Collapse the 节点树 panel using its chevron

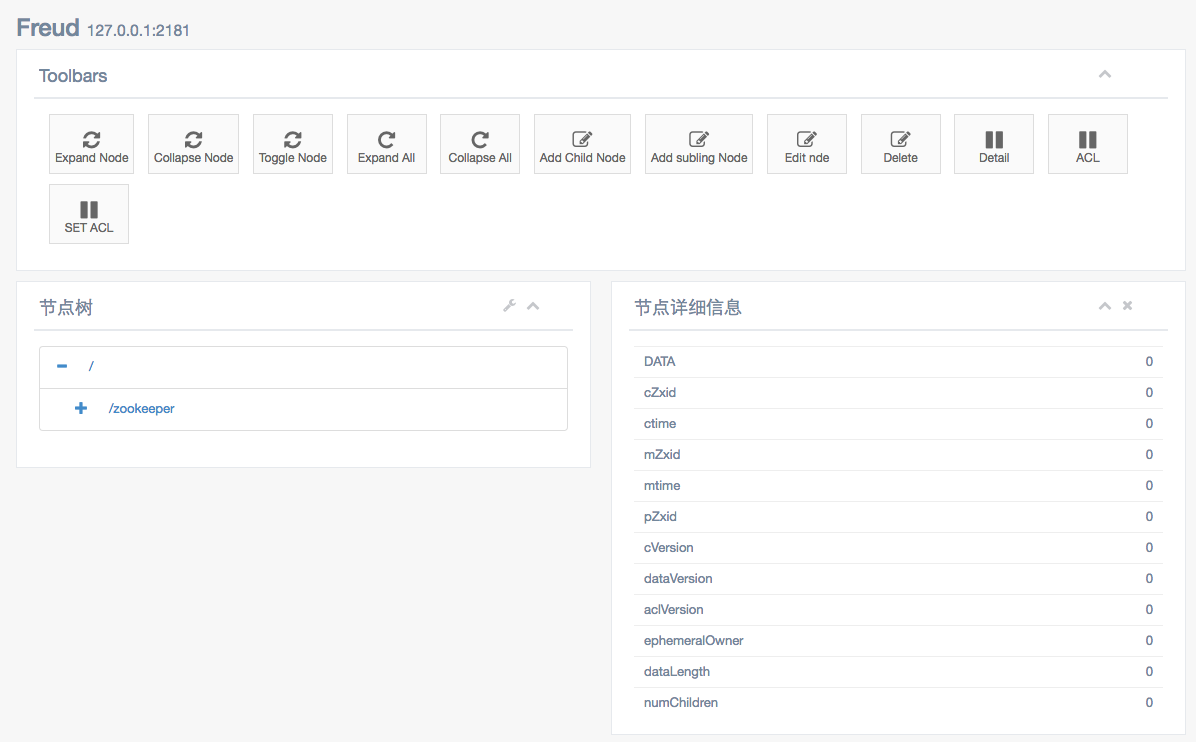point(533,306)
